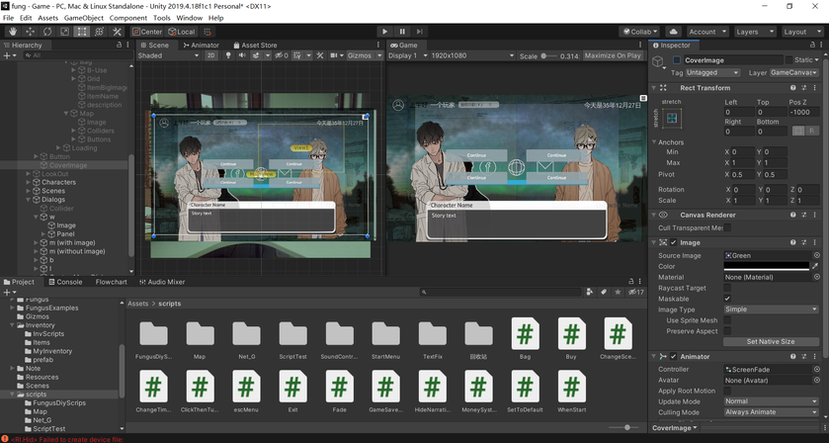Toggle scene effects icon in Scene toolbar
The height and width of the screenshot is (443, 829).
click(256, 56)
